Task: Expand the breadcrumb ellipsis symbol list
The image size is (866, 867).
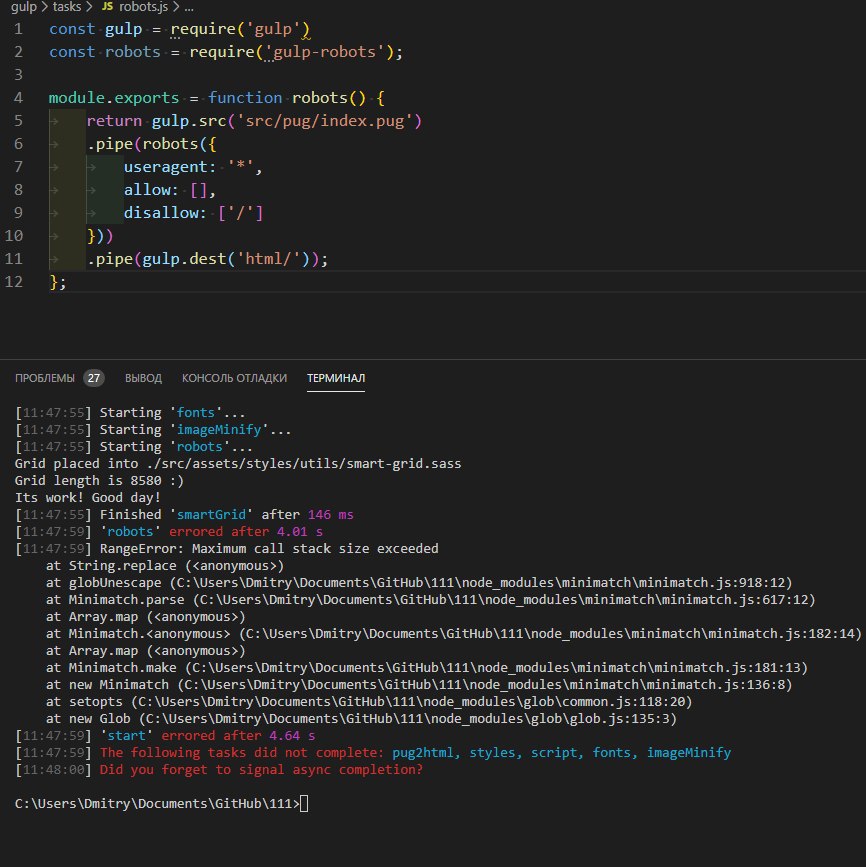Action: (189, 7)
